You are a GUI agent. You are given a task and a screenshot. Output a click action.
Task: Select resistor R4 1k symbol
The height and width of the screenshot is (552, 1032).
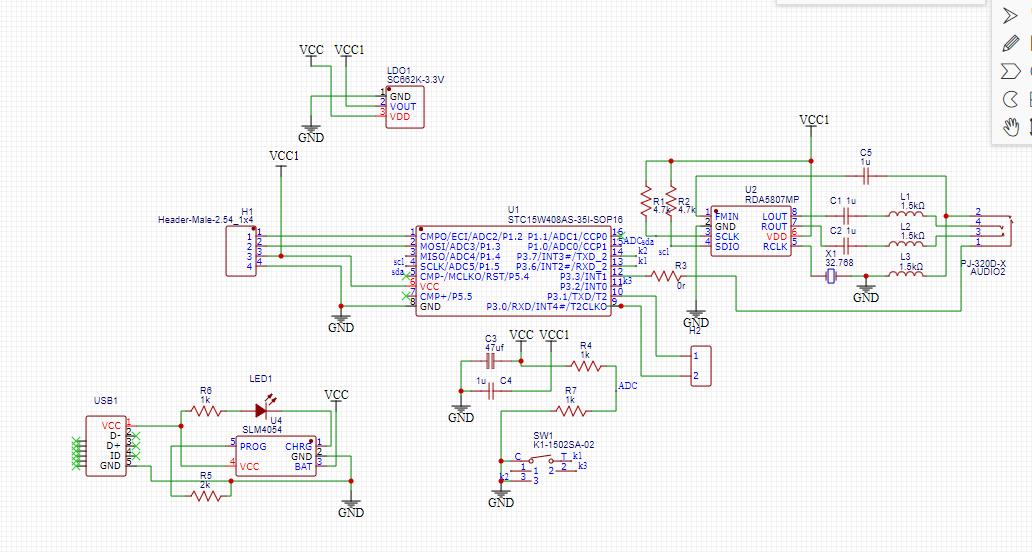585,366
